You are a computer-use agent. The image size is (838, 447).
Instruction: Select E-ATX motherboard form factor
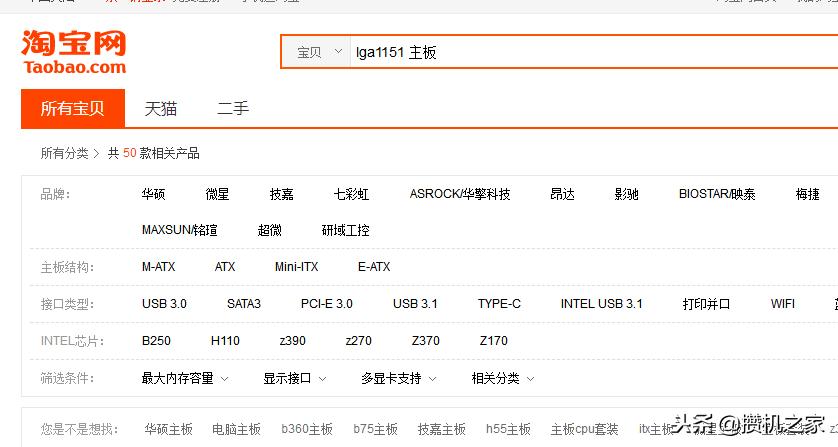pyautogui.click(x=374, y=267)
